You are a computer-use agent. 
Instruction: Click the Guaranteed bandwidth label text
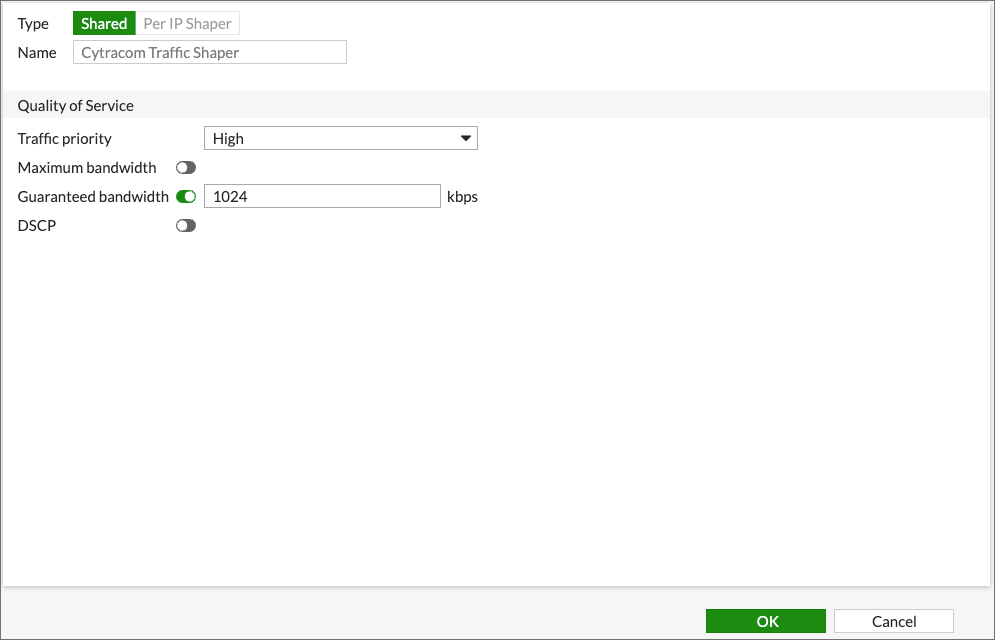pos(93,197)
